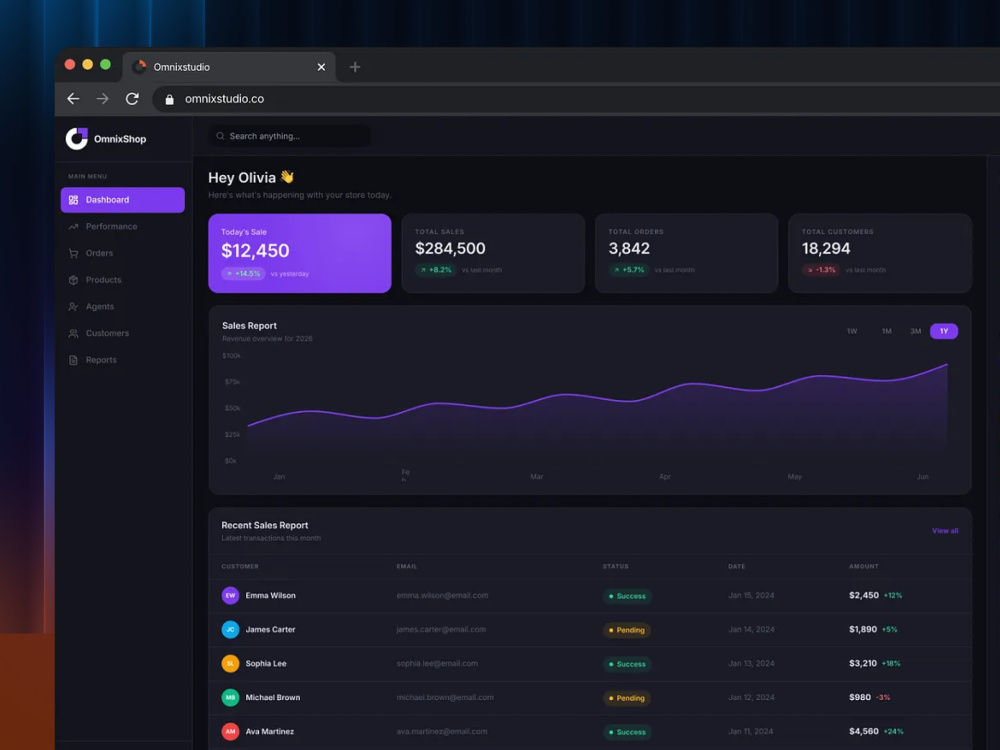
Task: Click the -1.3% Total Customers badge
Action: [821, 270]
